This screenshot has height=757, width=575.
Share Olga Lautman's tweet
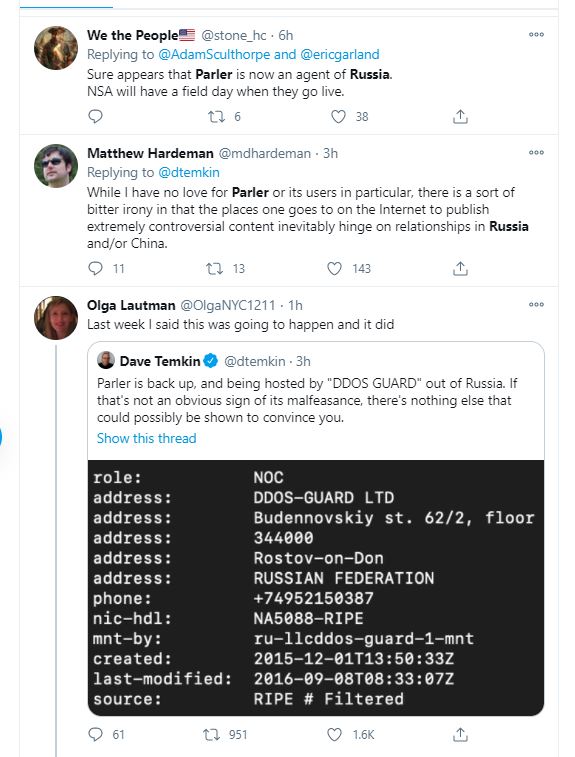460,734
